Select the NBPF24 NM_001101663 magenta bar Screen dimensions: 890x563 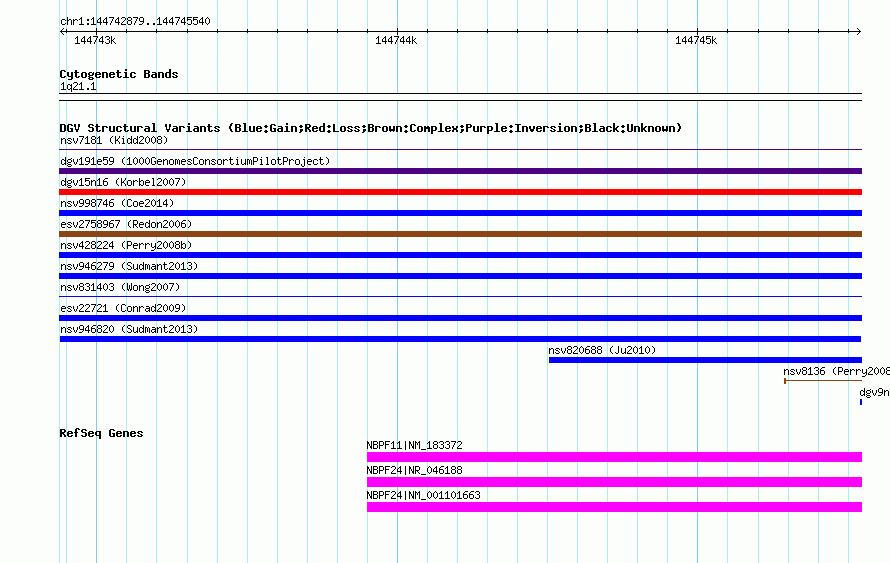click(614, 507)
